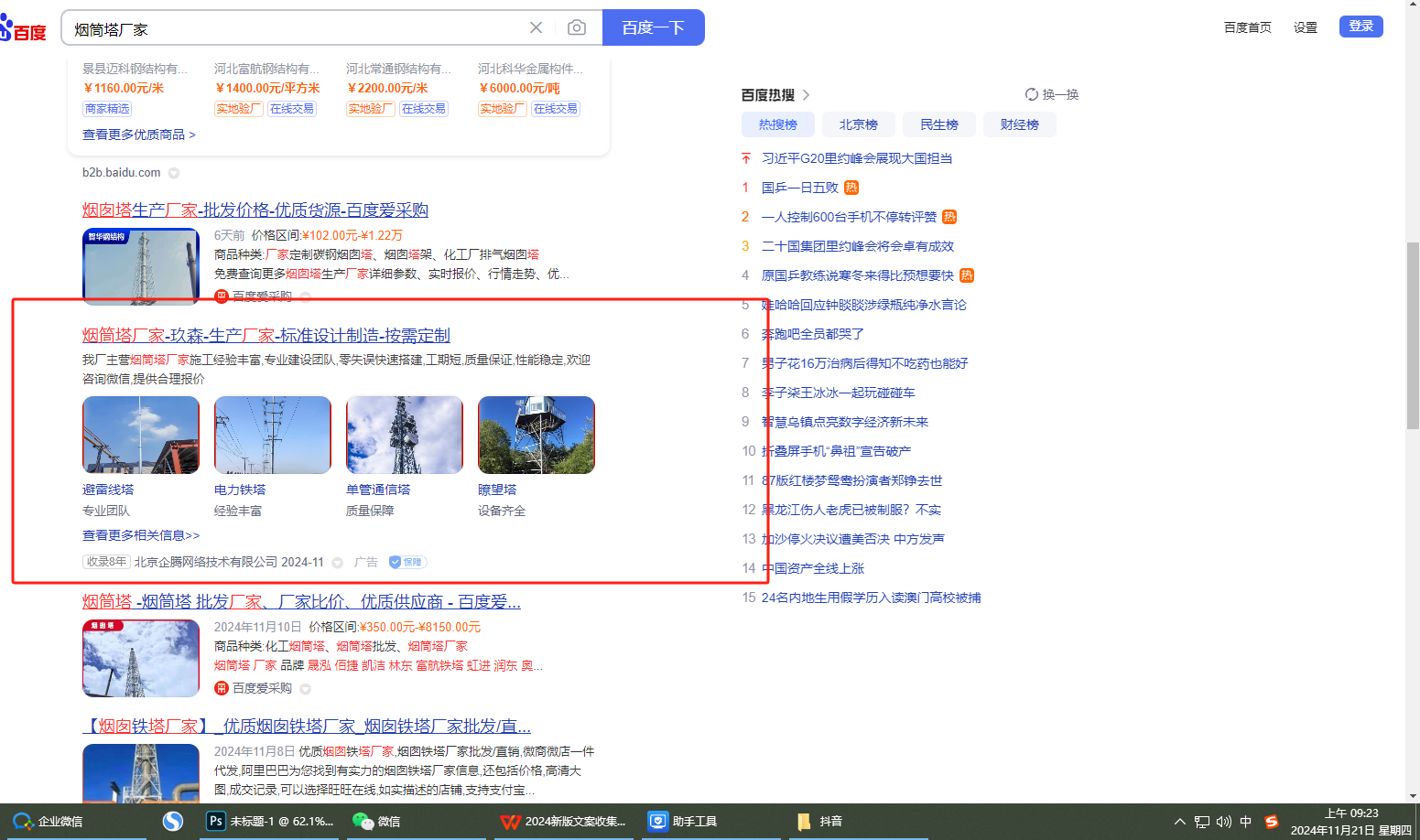Screen dimensions: 1420x840
Task: Click the camera image search icon
Action: pyautogui.click(x=576, y=27)
